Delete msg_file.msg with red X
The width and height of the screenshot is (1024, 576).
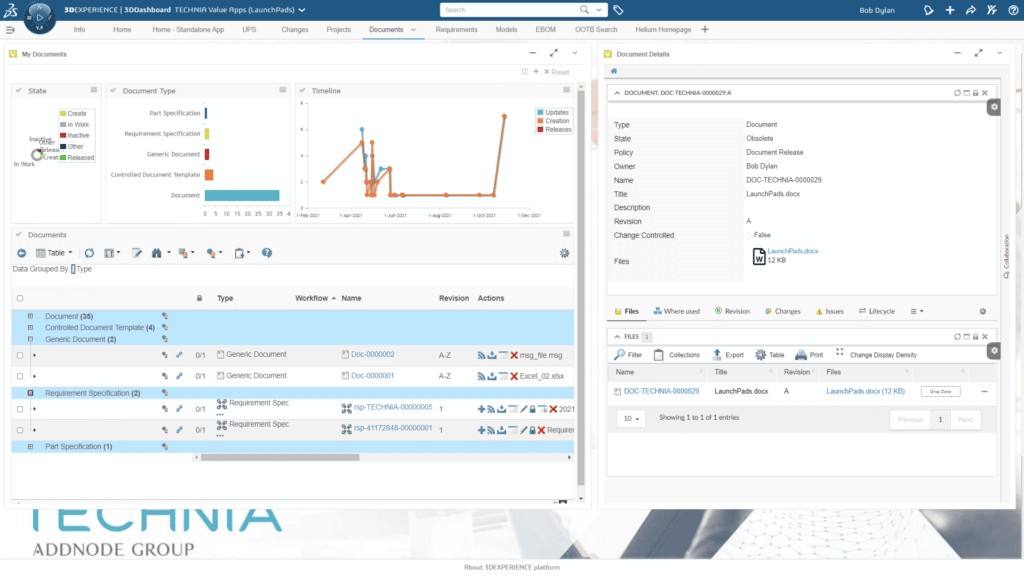click(514, 355)
